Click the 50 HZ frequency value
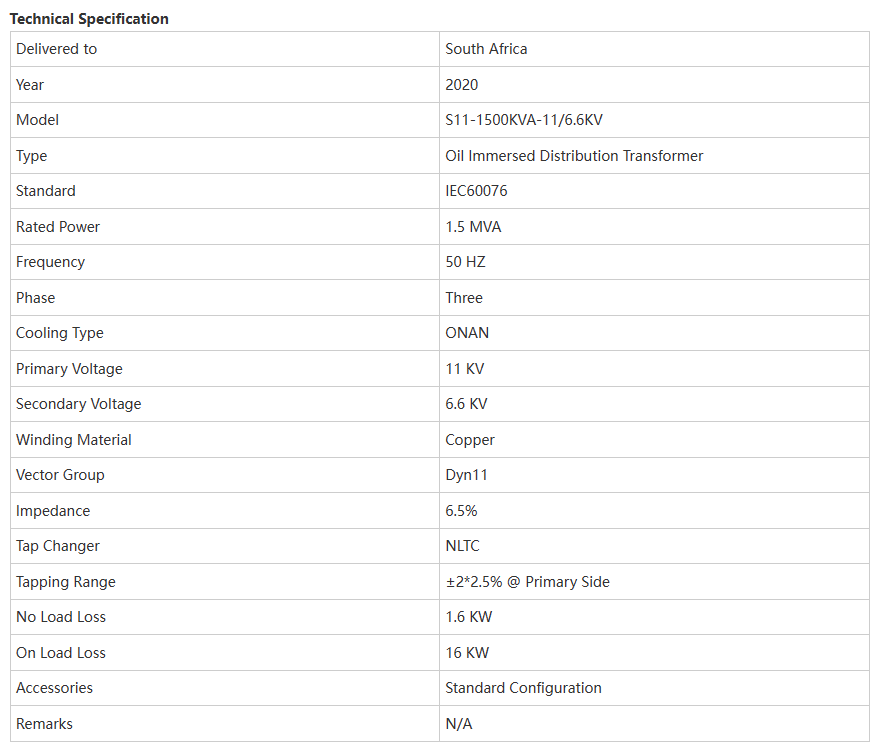The height and width of the screenshot is (749, 879). pos(465,262)
